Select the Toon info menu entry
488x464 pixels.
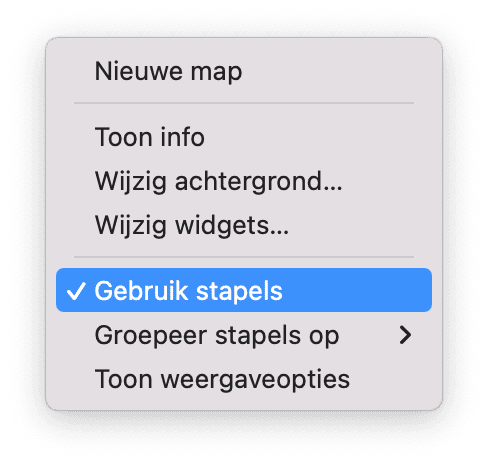coord(244,137)
